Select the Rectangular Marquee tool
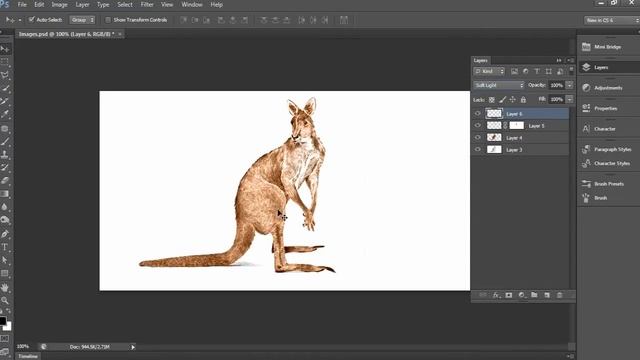Image resolution: width=640 pixels, height=360 pixels. point(5,62)
